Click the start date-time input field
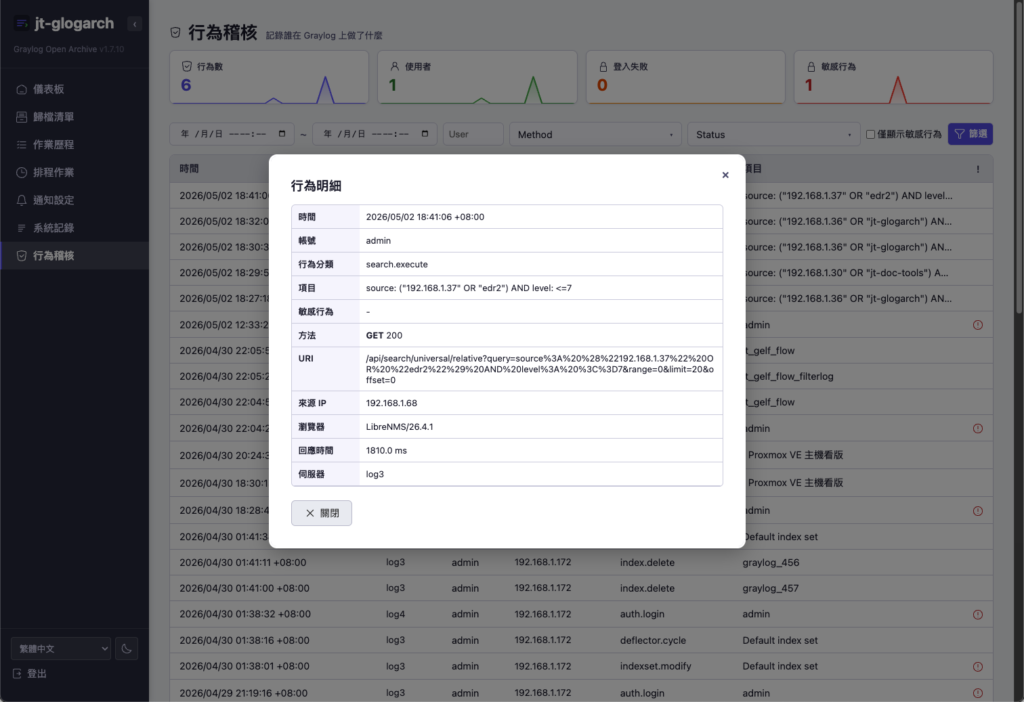 point(232,134)
